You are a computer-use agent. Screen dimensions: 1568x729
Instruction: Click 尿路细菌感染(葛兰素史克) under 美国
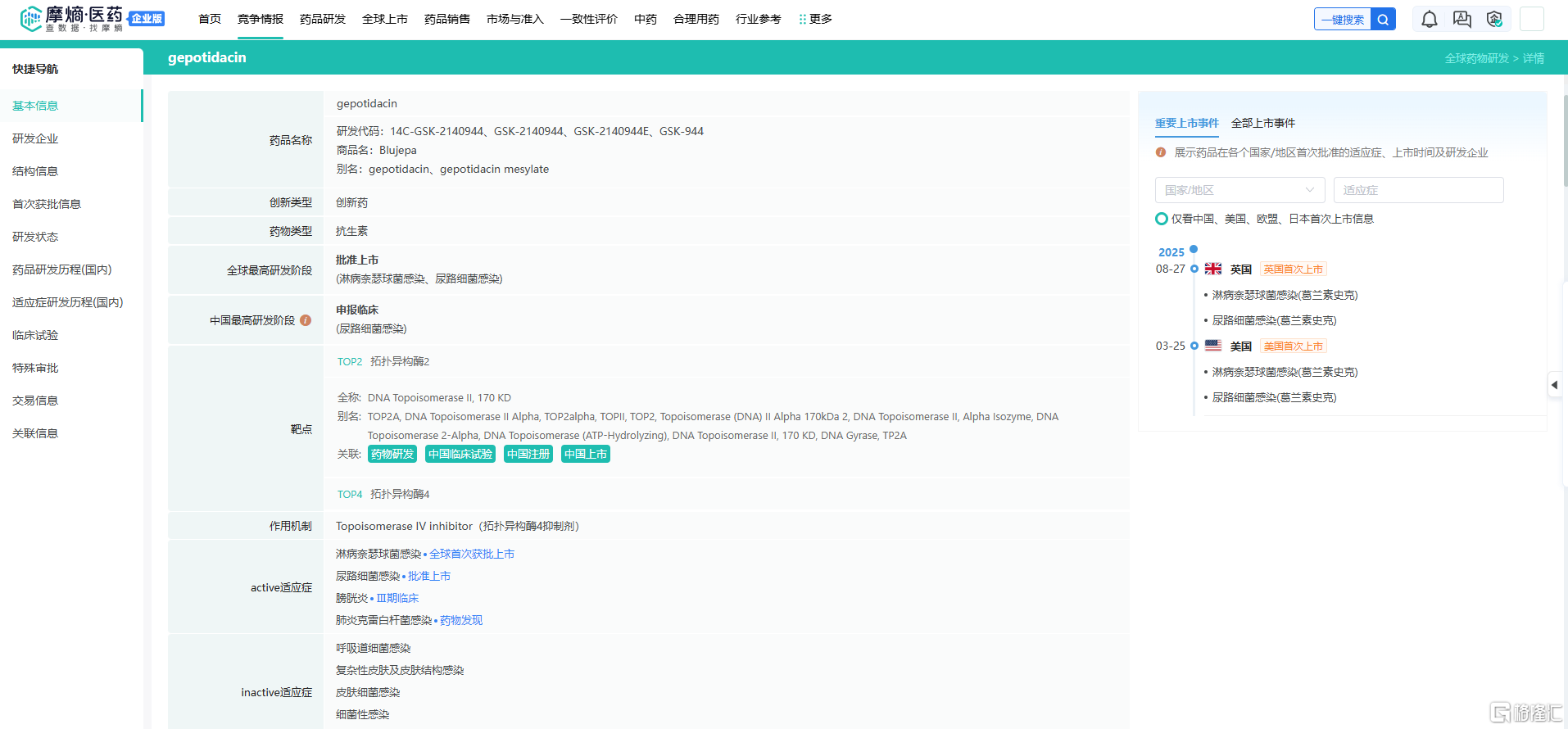[x=1274, y=397]
